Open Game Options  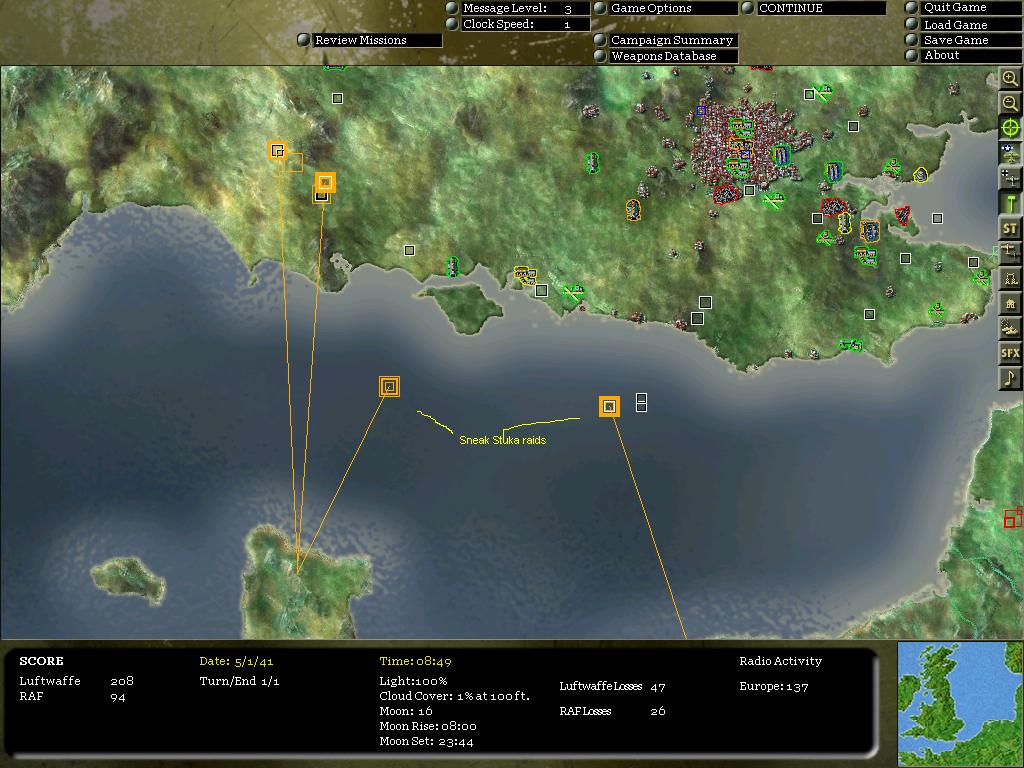click(673, 8)
